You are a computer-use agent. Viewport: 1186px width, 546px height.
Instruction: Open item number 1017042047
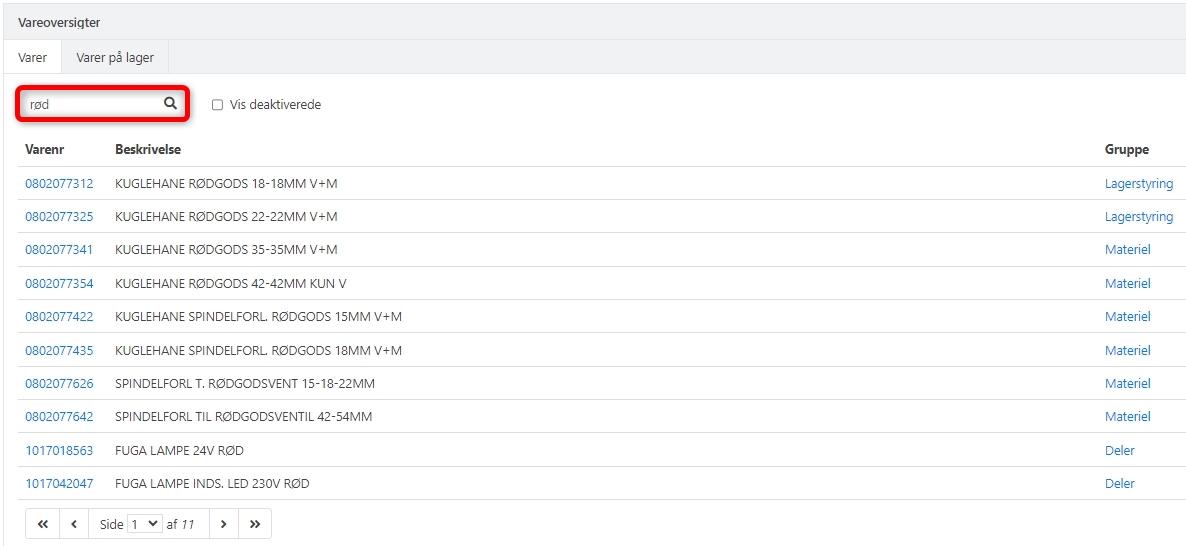tap(59, 484)
